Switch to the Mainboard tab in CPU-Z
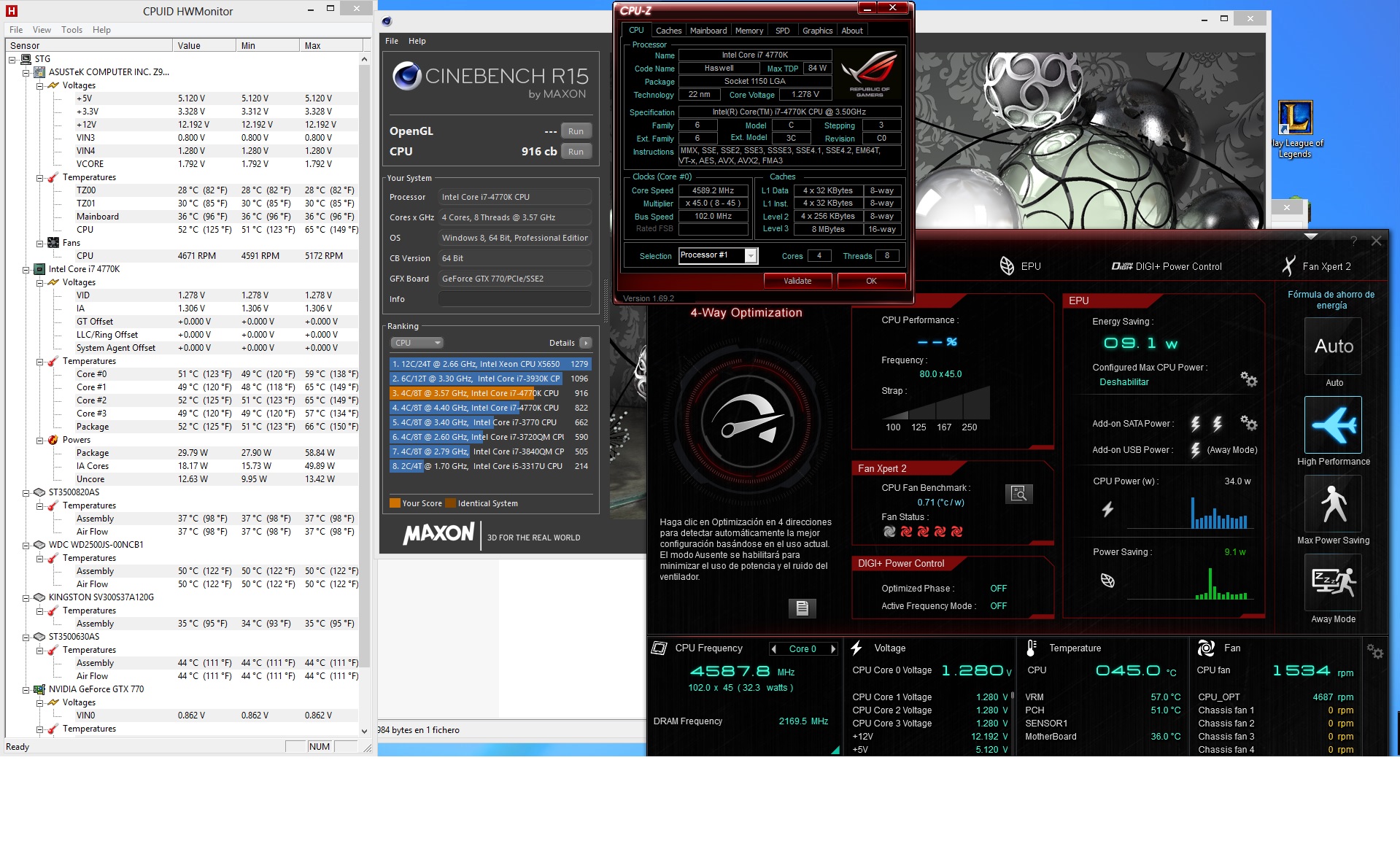This screenshot has height=849, width=1400. (x=708, y=31)
